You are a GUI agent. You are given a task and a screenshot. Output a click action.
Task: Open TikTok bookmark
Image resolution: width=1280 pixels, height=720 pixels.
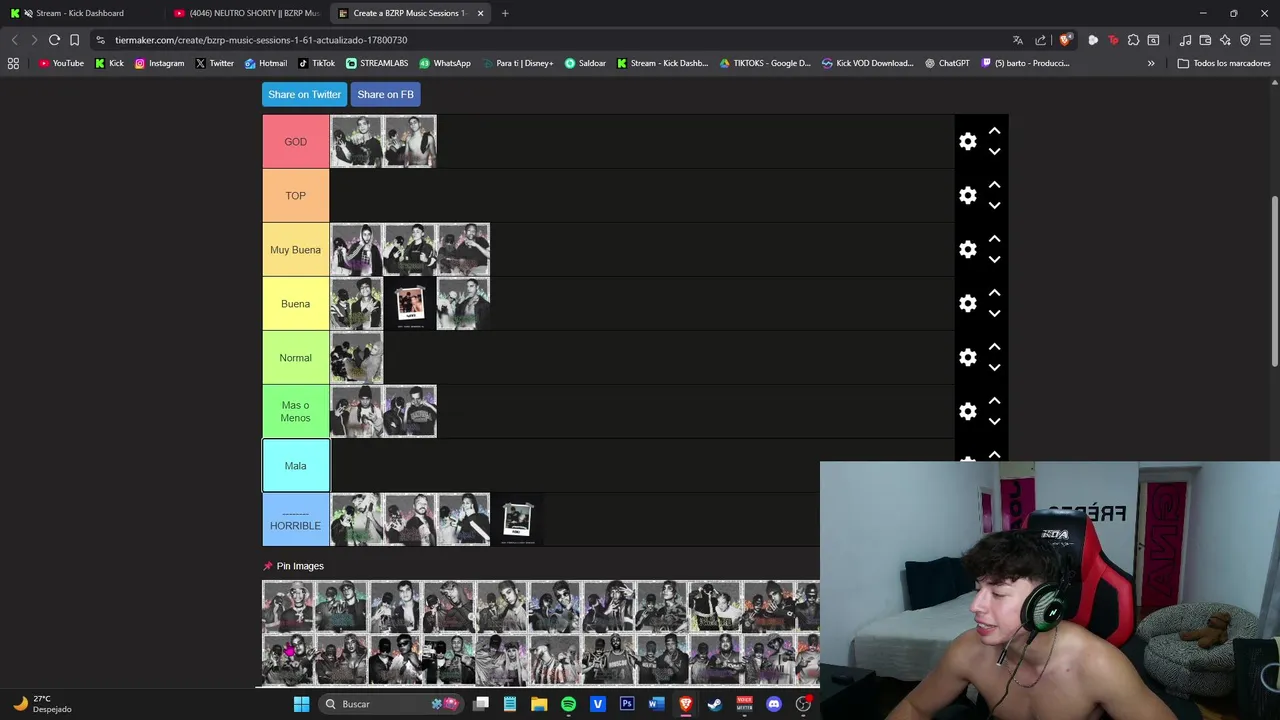point(316,63)
